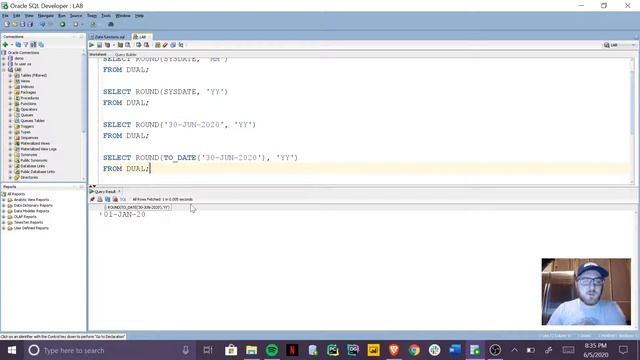Select the Query Result tab

105,191
